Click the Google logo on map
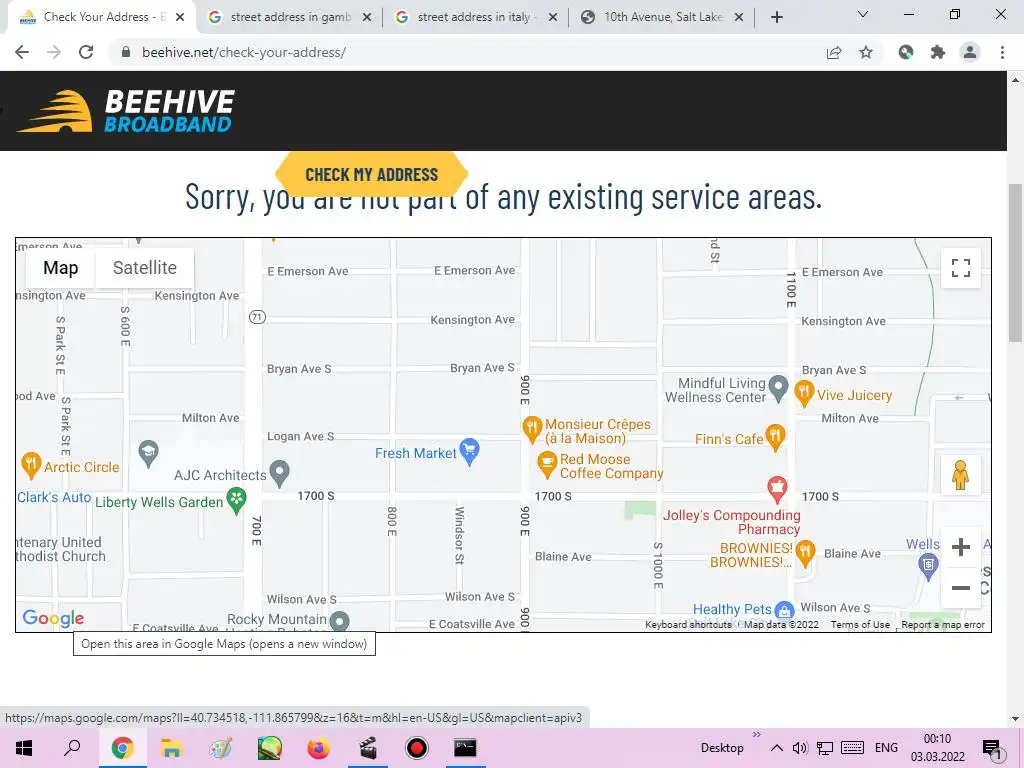The width and height of the screenshot is (1024, 768). [x=53, y=618]
